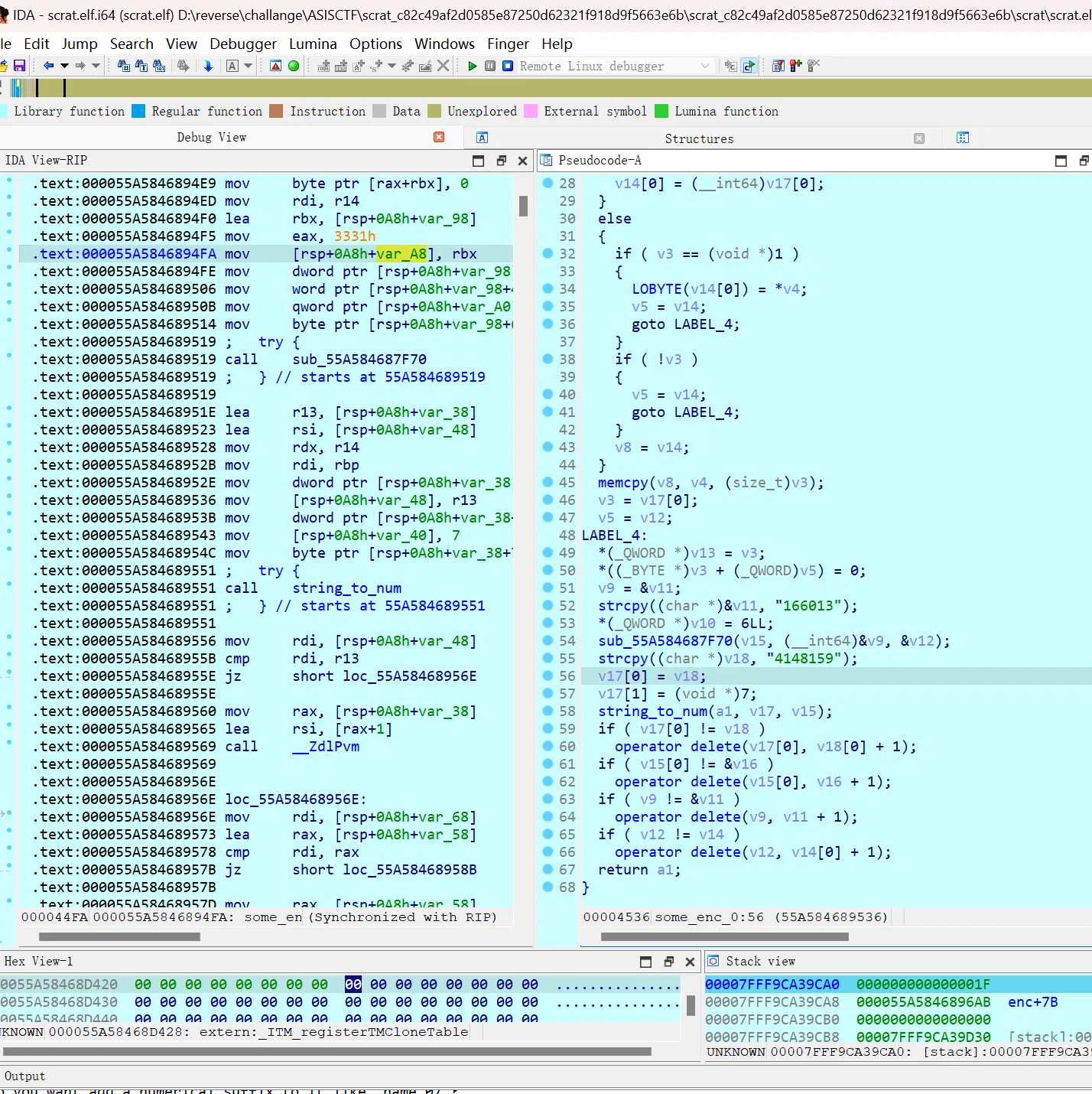This screenshot has width=1092, height=1094.
Task: Click the Pseudocode-A panel title icon
Action: [x=546, y=160]
